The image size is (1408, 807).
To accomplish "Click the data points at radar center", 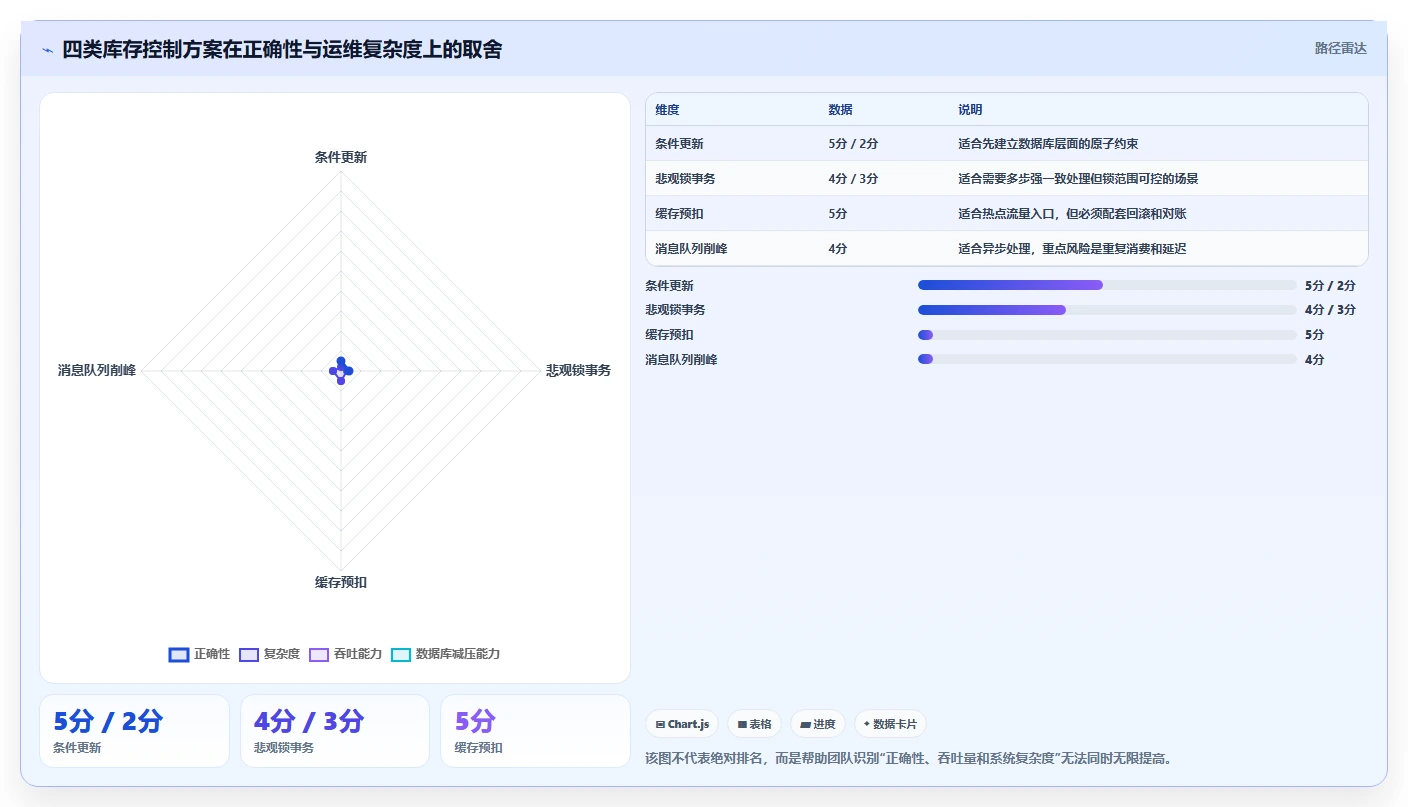I will point(341,371).
